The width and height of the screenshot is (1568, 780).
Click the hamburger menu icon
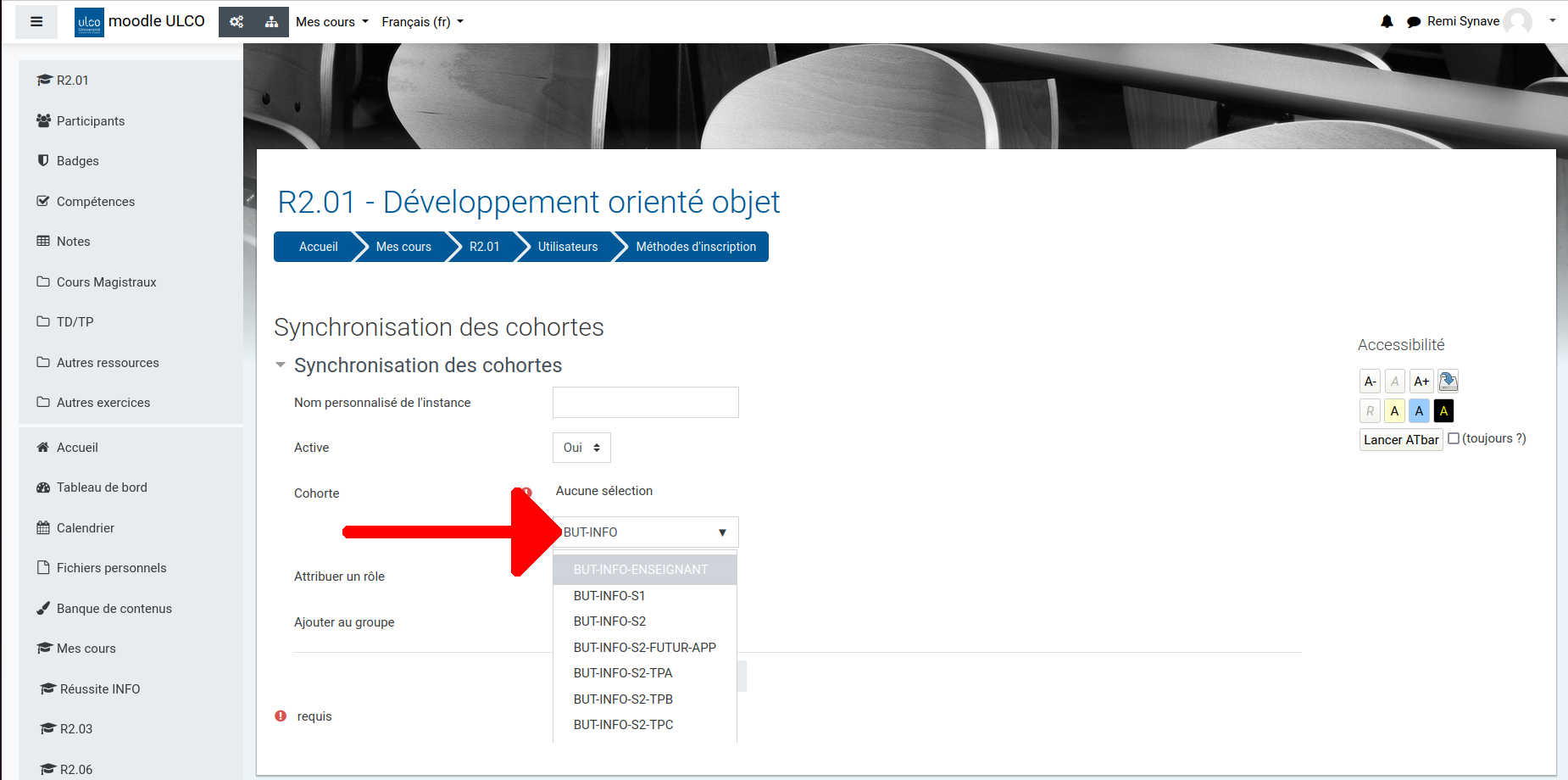(36, 22)
